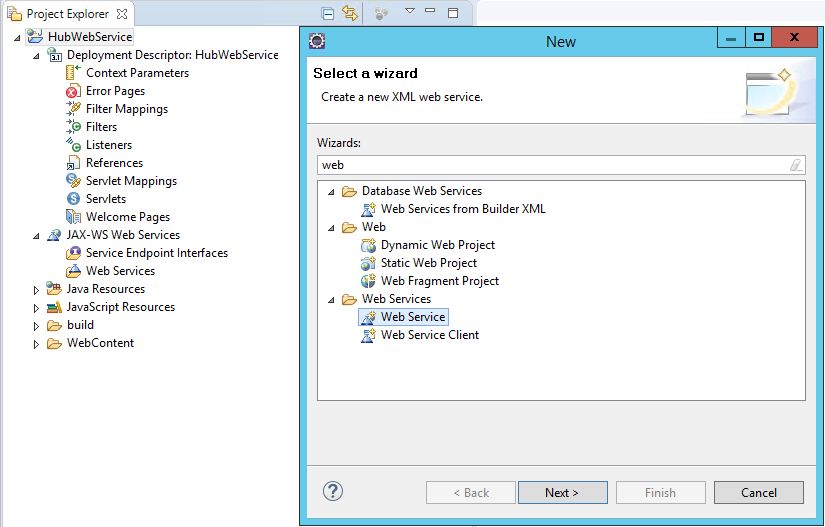Click the Listeners icon
Screen dimensions: 825x527
[73, 145]
